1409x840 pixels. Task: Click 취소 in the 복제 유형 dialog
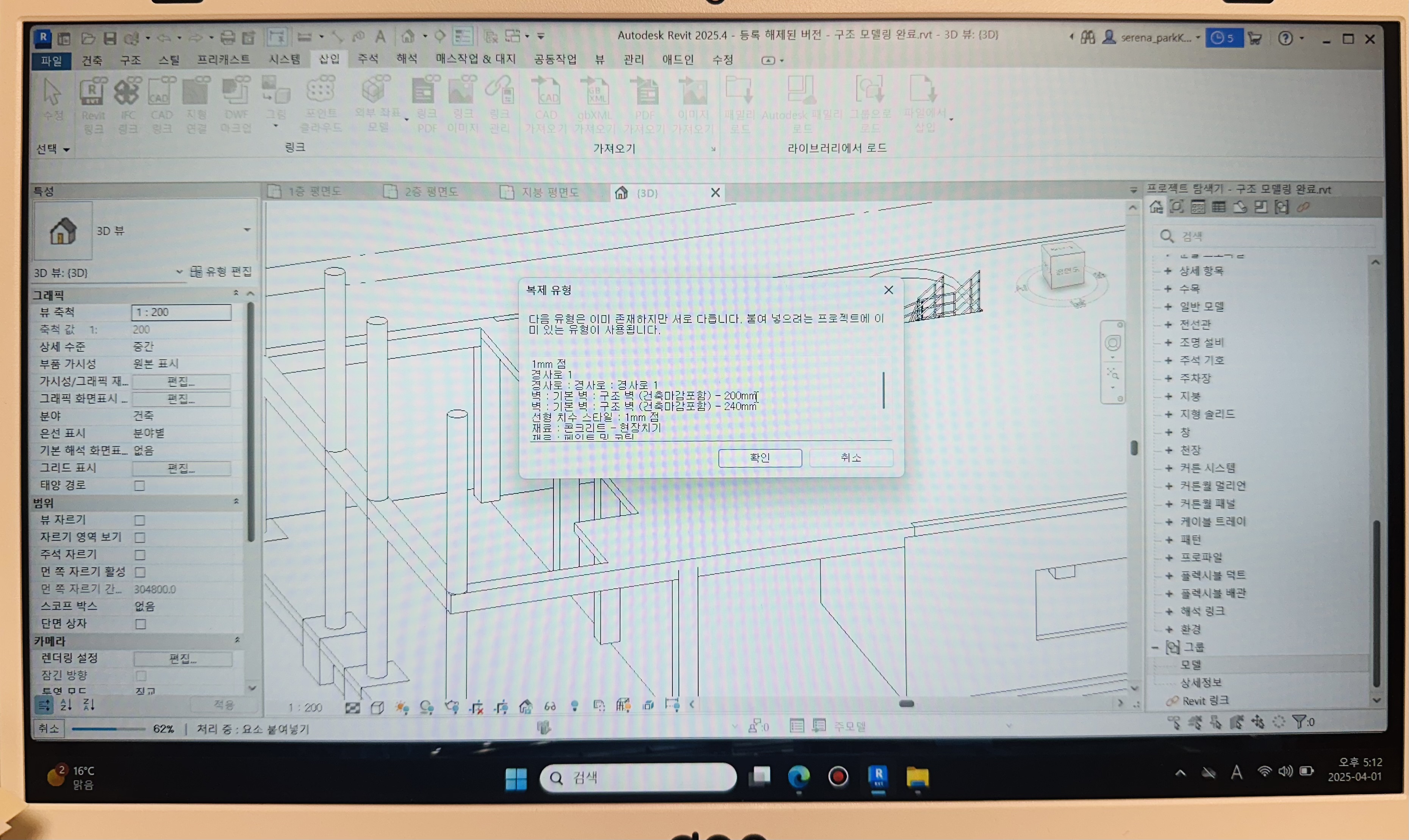[x=851, y=457]
